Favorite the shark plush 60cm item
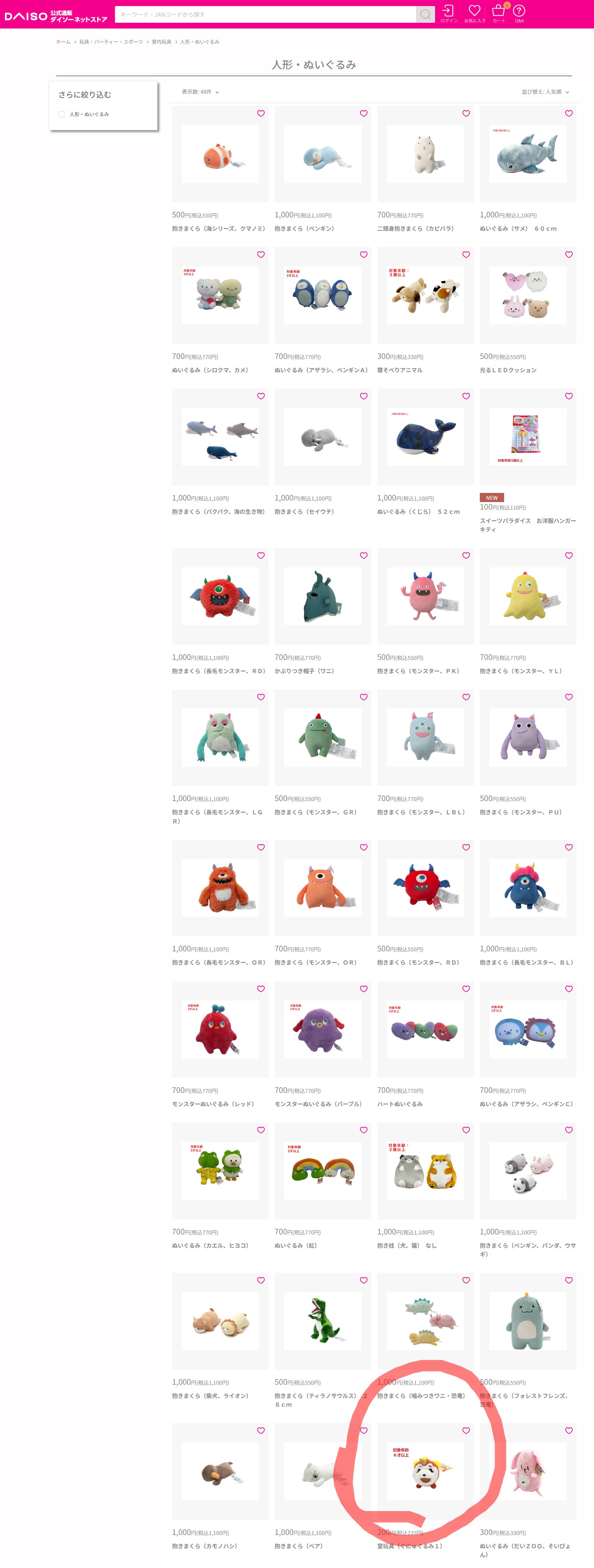 [569, 113]
